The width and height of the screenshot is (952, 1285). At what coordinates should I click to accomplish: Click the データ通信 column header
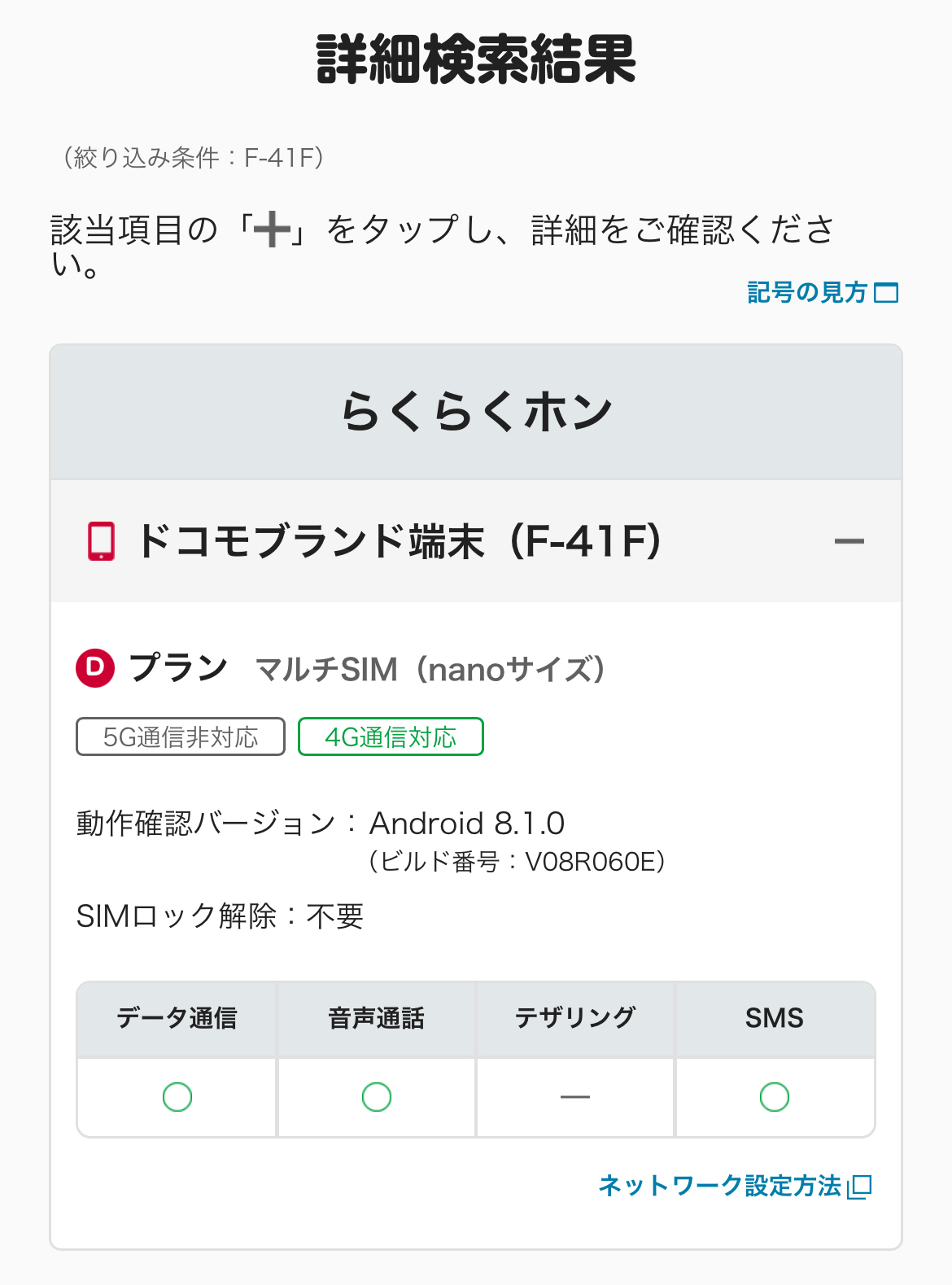coord(177,1018)
